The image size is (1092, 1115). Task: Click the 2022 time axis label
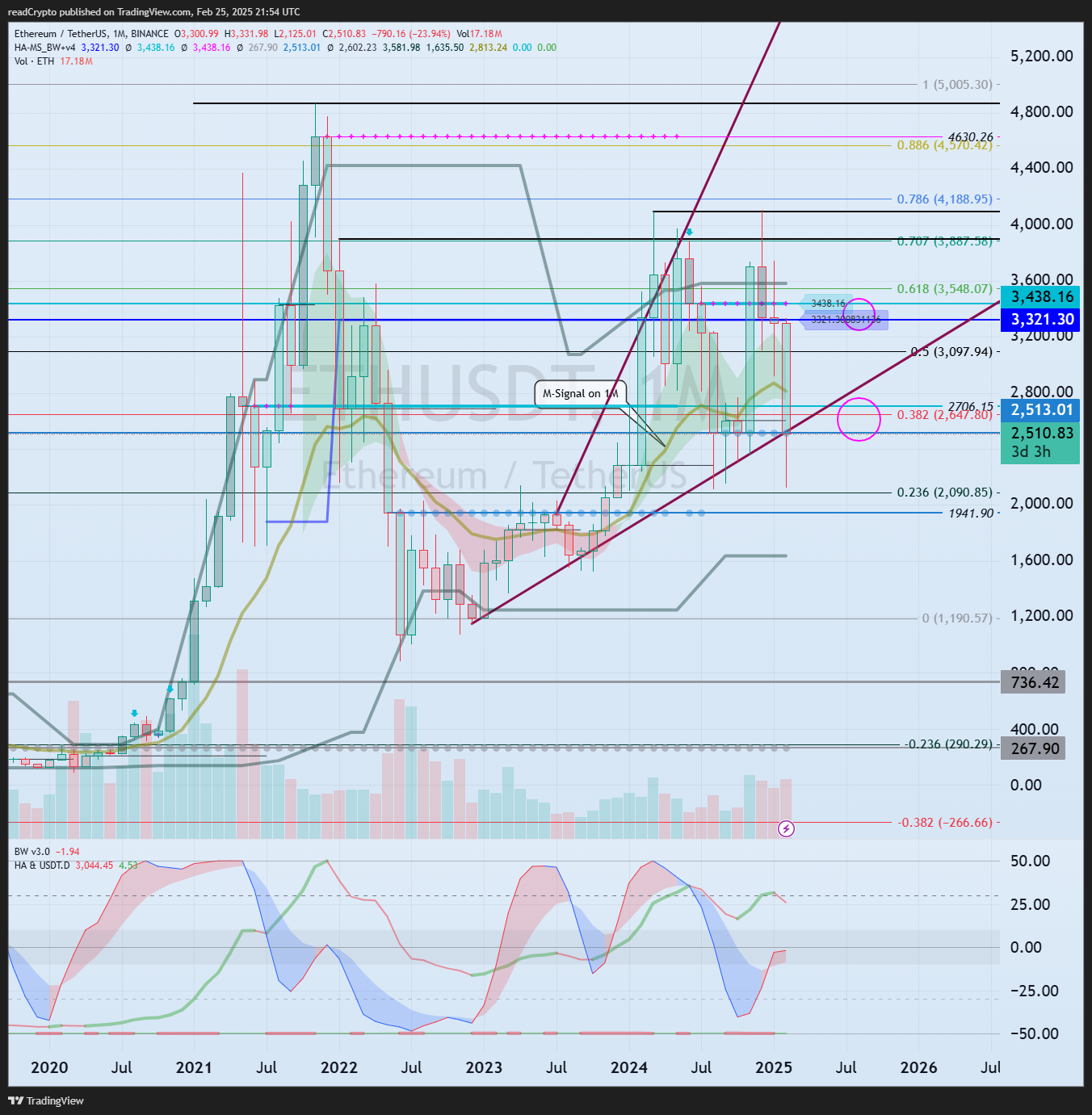click(339, 1068)
